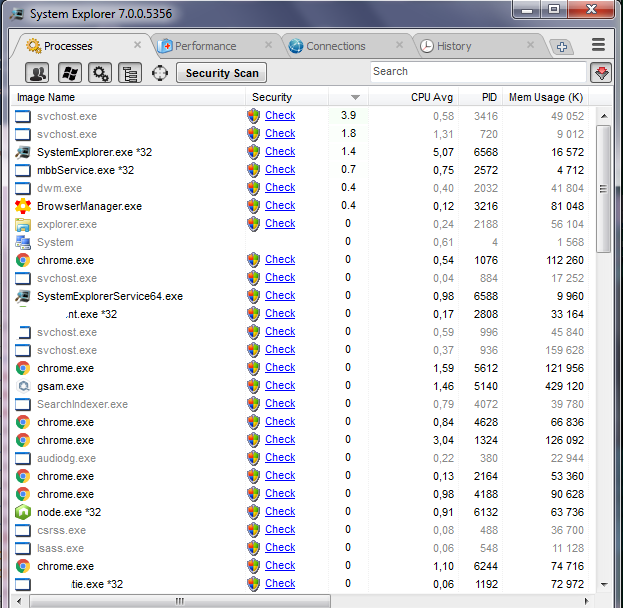Click the sort arrow column header
The image size is (623, 608).
[x=348, y=97]
